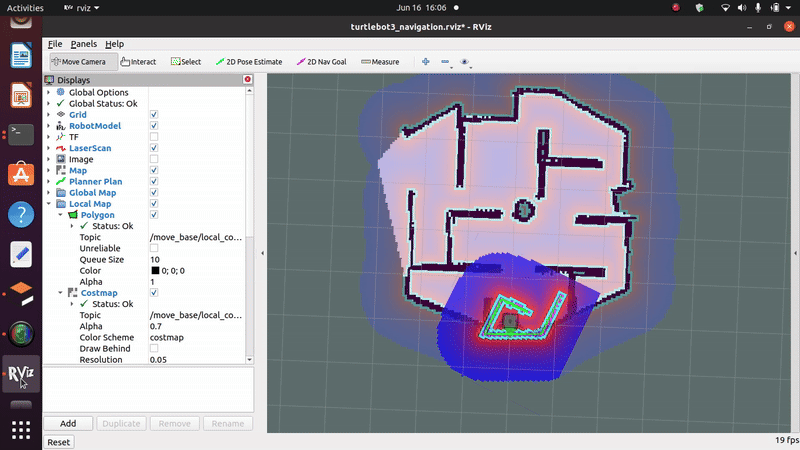
Task: Toggle the Global Map checkbox
Action: point(154,193)
